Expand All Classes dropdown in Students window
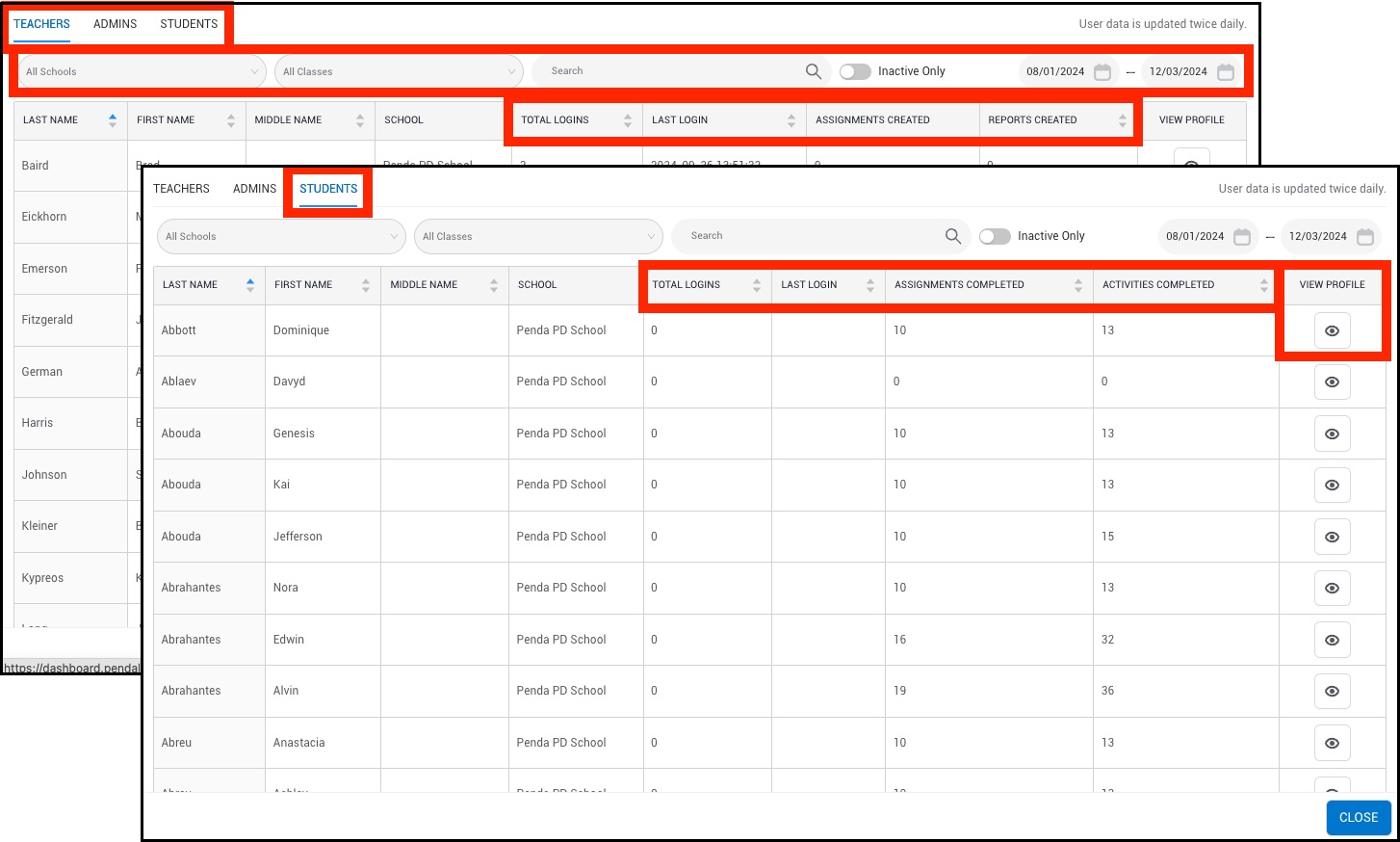This screenshot has height=842, width=1400. pyautogui.click(x=538, y=236)
